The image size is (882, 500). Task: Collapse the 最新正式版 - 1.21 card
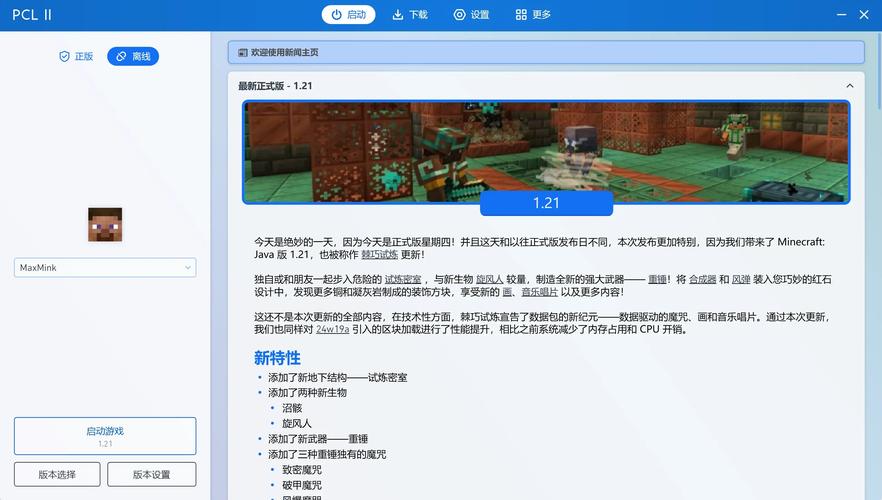849,86
